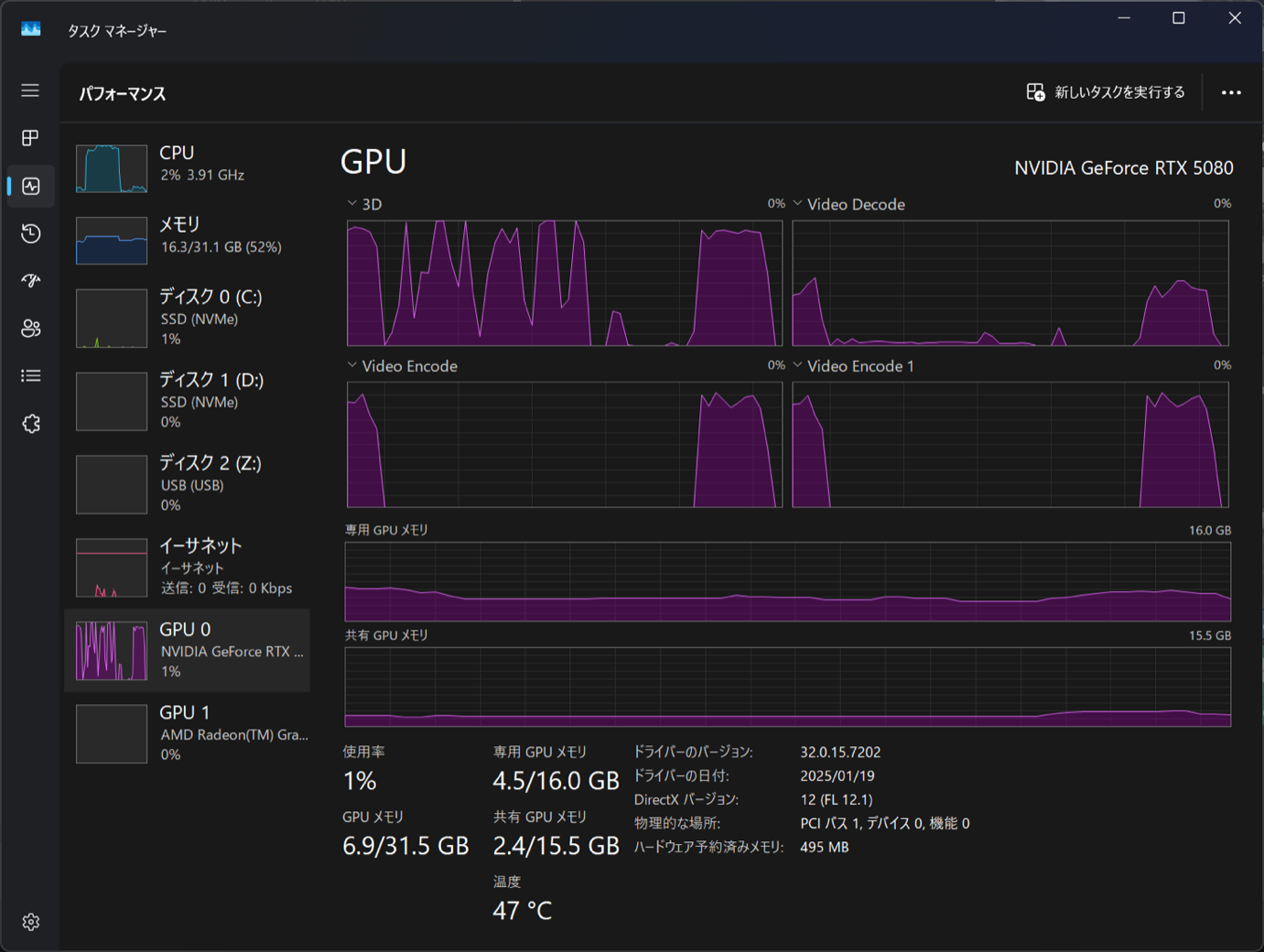1264x952 pixels.
Task: Select the イーサネット network item
Action: [188, 567]
